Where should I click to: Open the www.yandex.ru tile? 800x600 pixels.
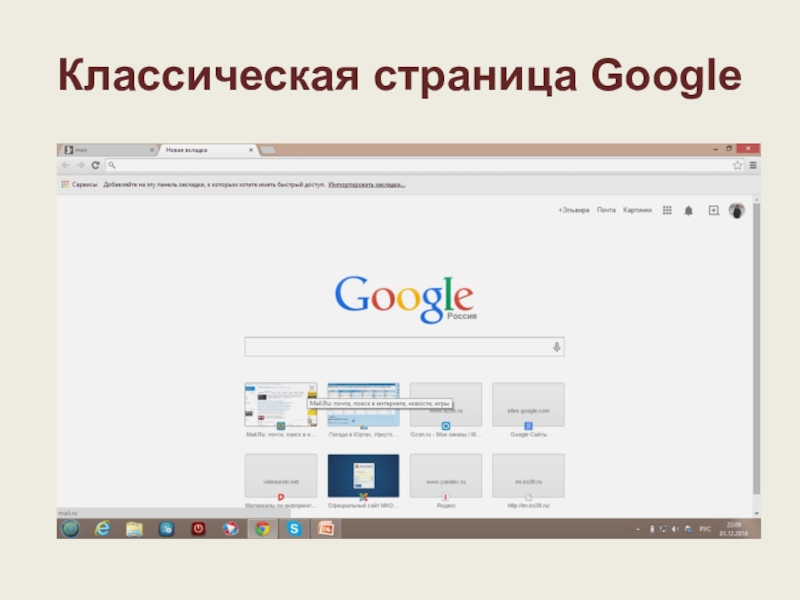446,476
